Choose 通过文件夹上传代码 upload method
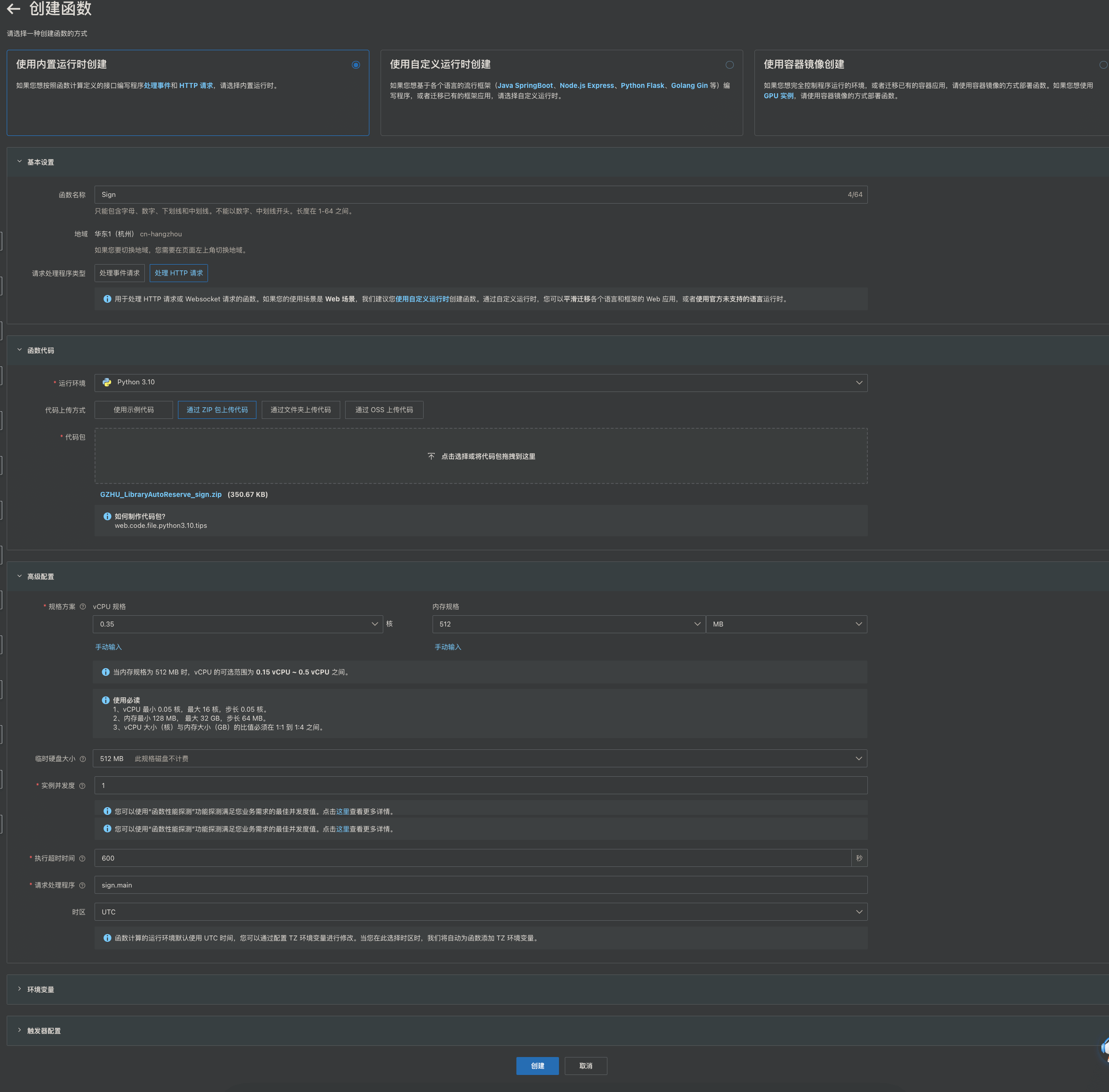The height and width of the screenshot is (1092, 1109). coord(300,410)
